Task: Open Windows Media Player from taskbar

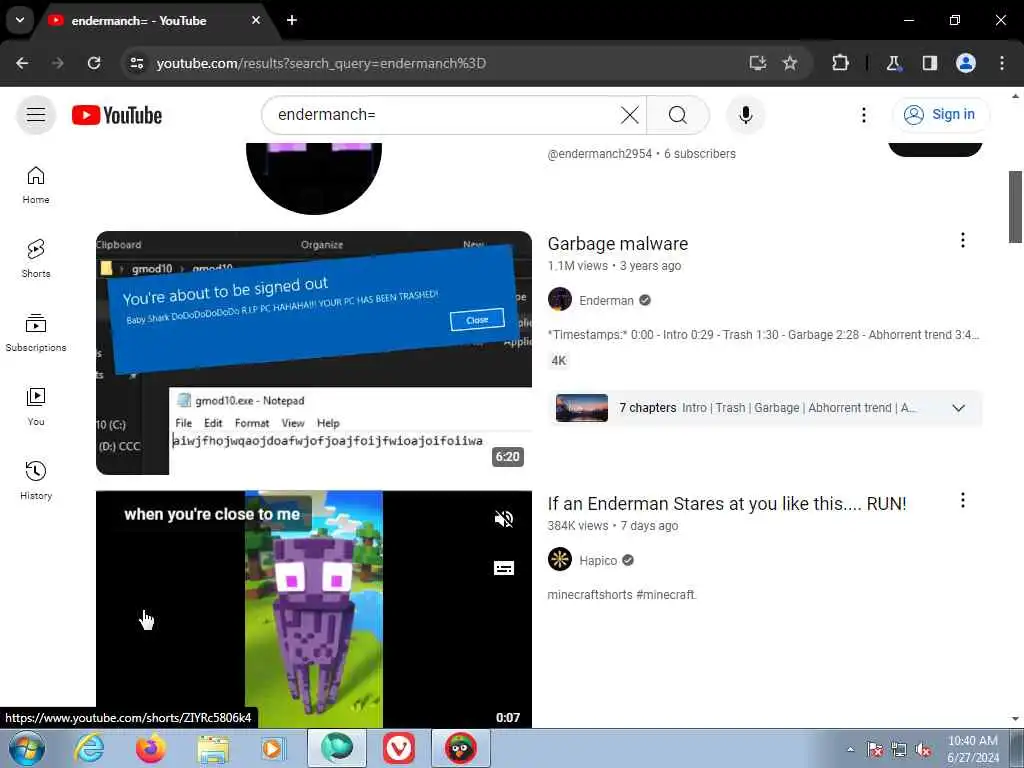Action: pyautogui.click(x=273, y=748)
